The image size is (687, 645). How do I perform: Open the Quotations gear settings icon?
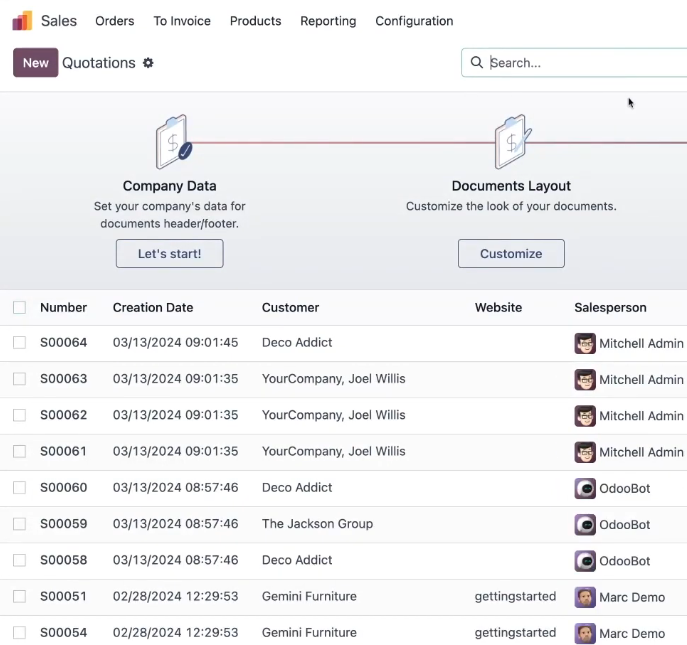tap(148, 63)
